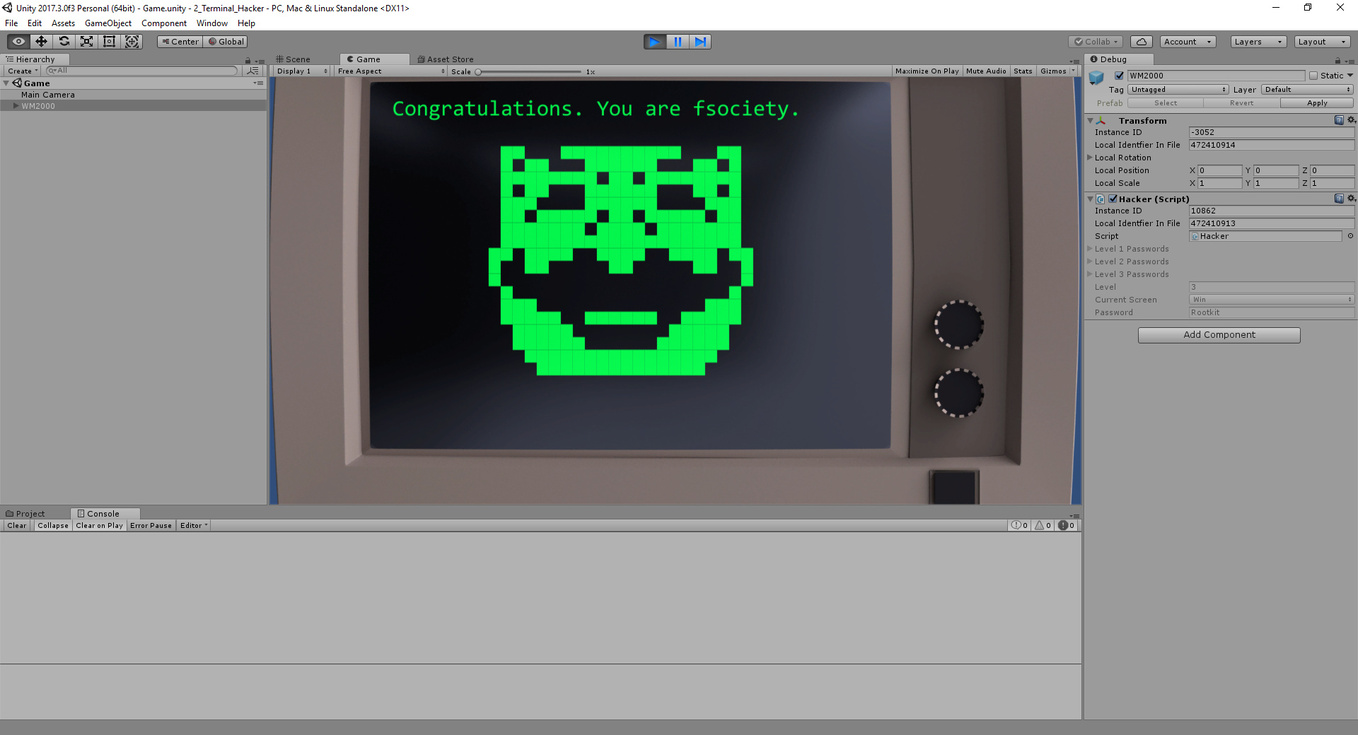Click Clear in the Console toolbar
This screenshot has width=1358, height=735.
[16, 525]
